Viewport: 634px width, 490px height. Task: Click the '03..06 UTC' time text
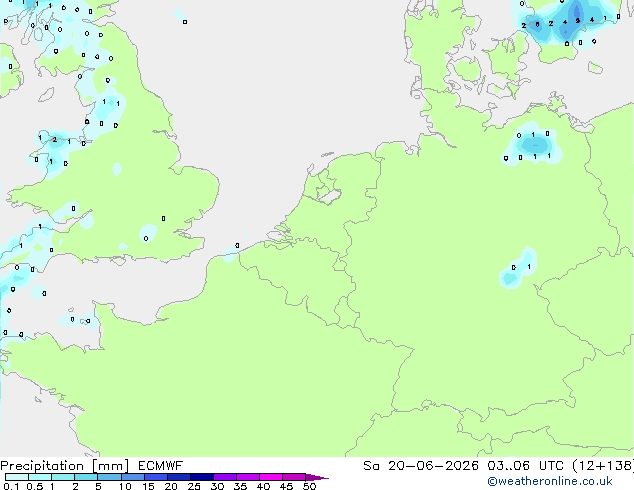[x=526, y=466]
